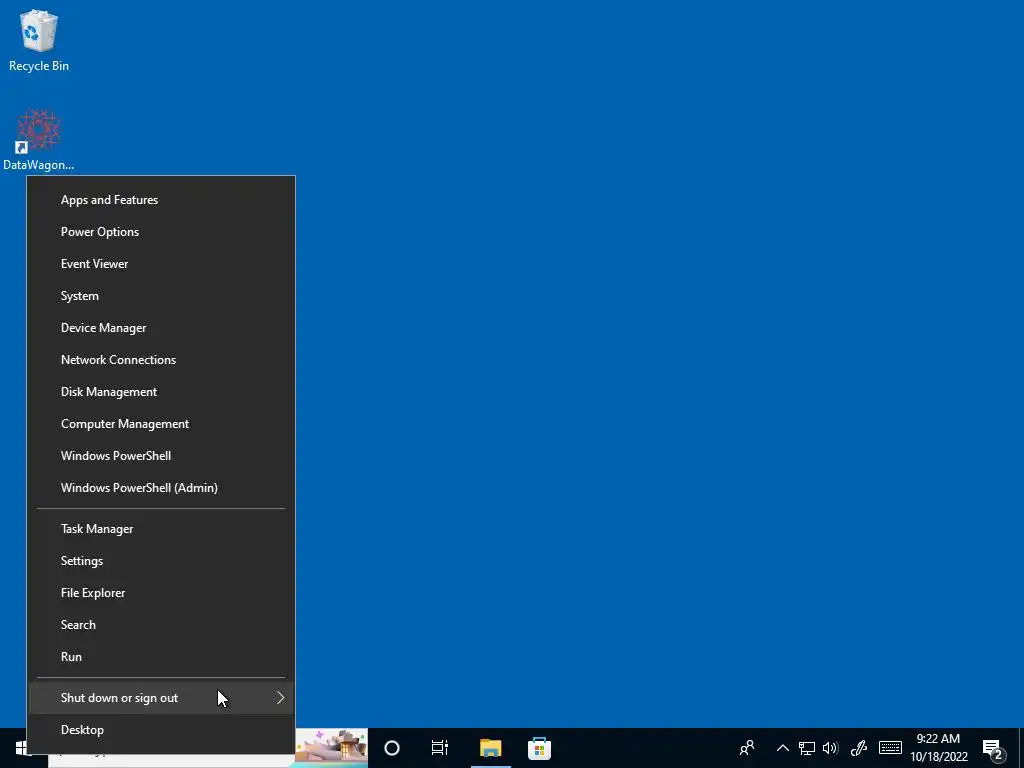Viewport: 1024px width, 768px height.
Task: Open Task View on the taskbar
Action: point(440,748)
